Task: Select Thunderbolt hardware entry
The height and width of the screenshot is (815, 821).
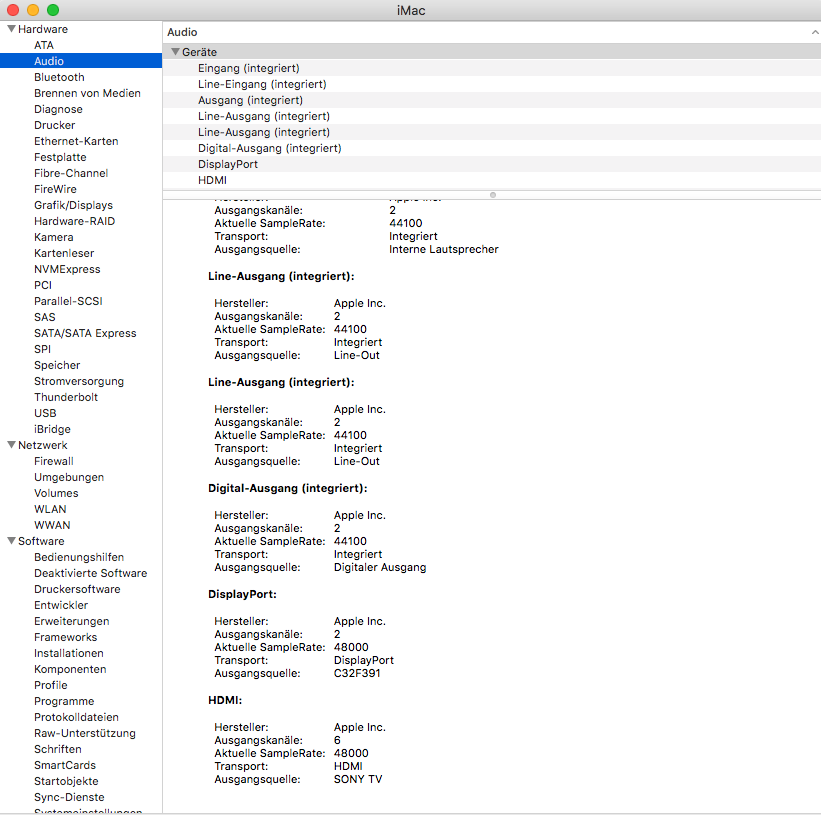Action: pos(65,397)
